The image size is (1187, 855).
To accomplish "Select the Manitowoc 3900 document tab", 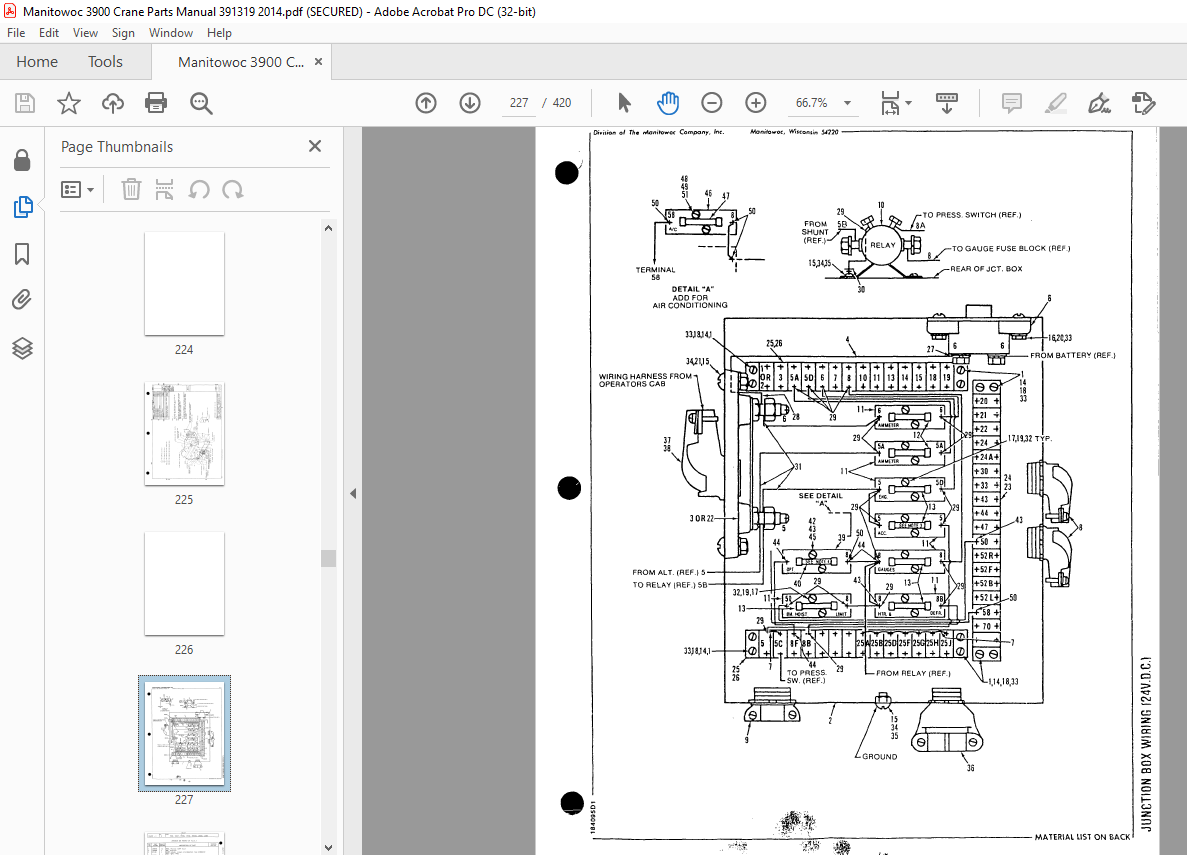I will (241, 62).
